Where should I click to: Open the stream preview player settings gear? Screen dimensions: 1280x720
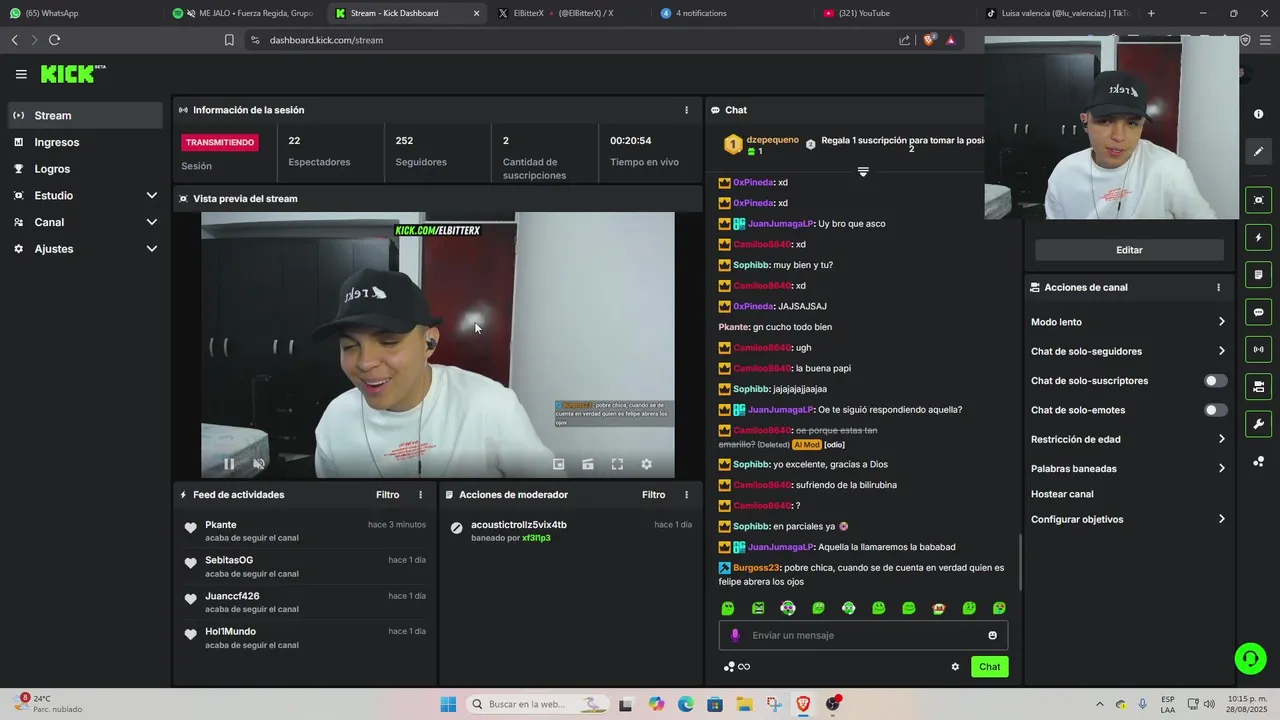click(x=646, y=464)
